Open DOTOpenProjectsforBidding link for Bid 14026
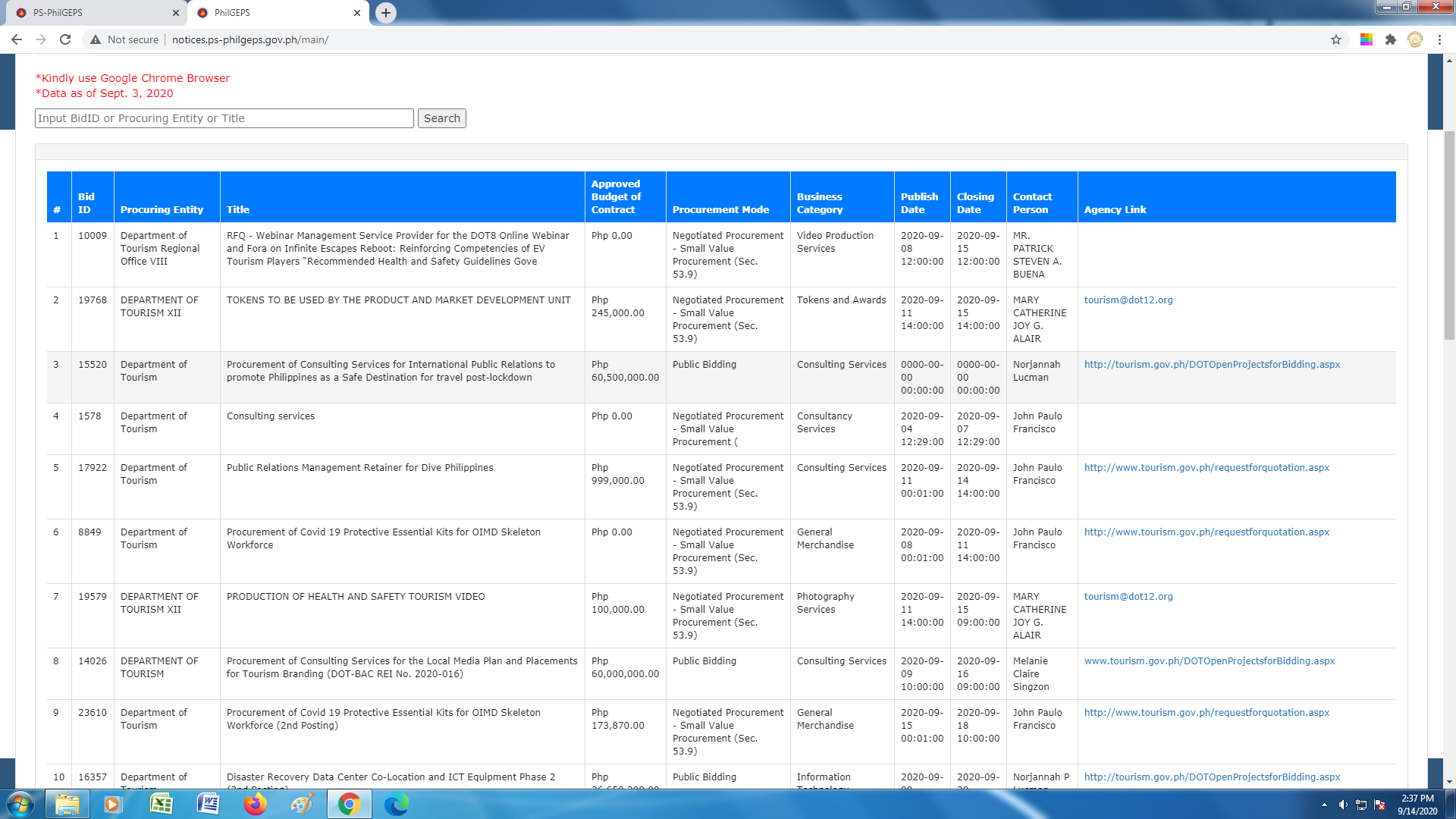 [1210, 661]
